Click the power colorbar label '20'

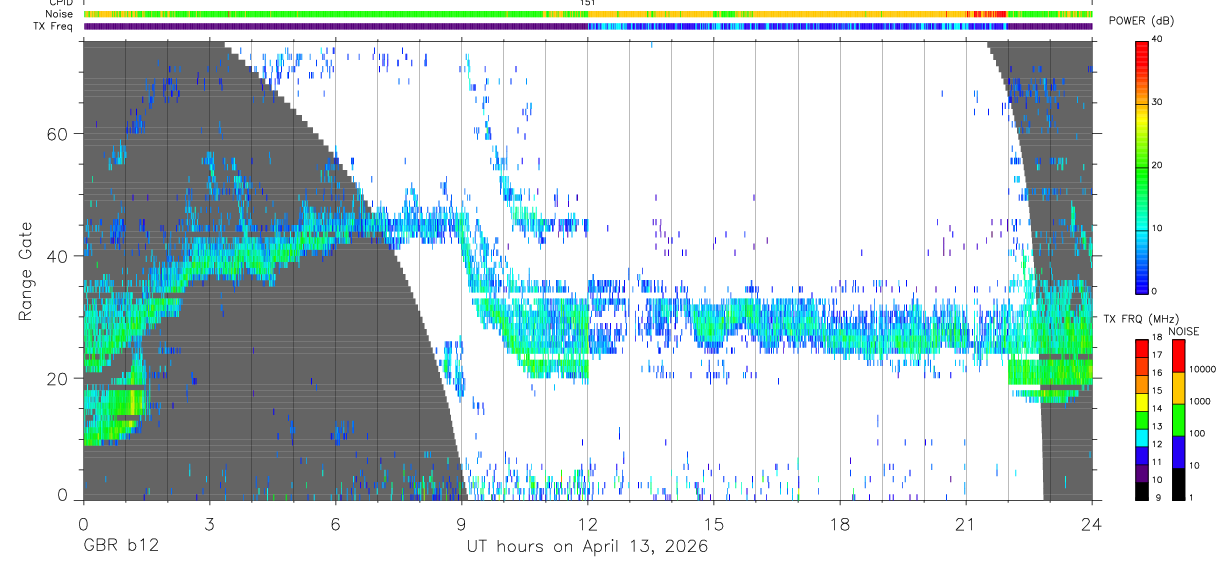[1158, 166]
